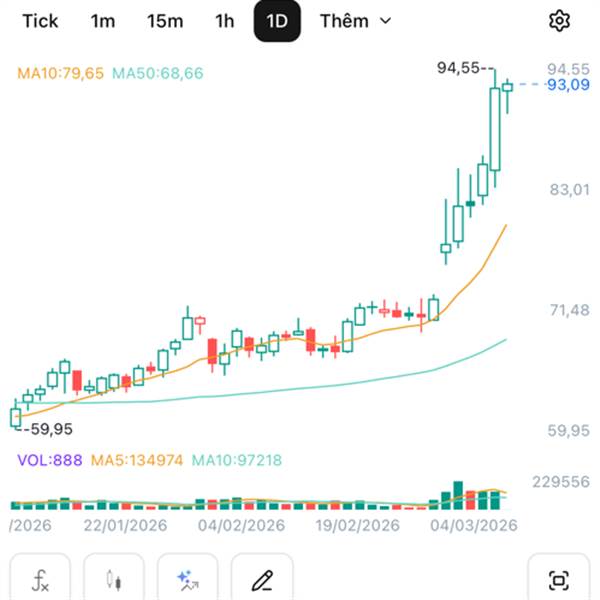Click the MA10:79,65 indicator label
This screenshot has height=600, width=600.
pos(61,73)
